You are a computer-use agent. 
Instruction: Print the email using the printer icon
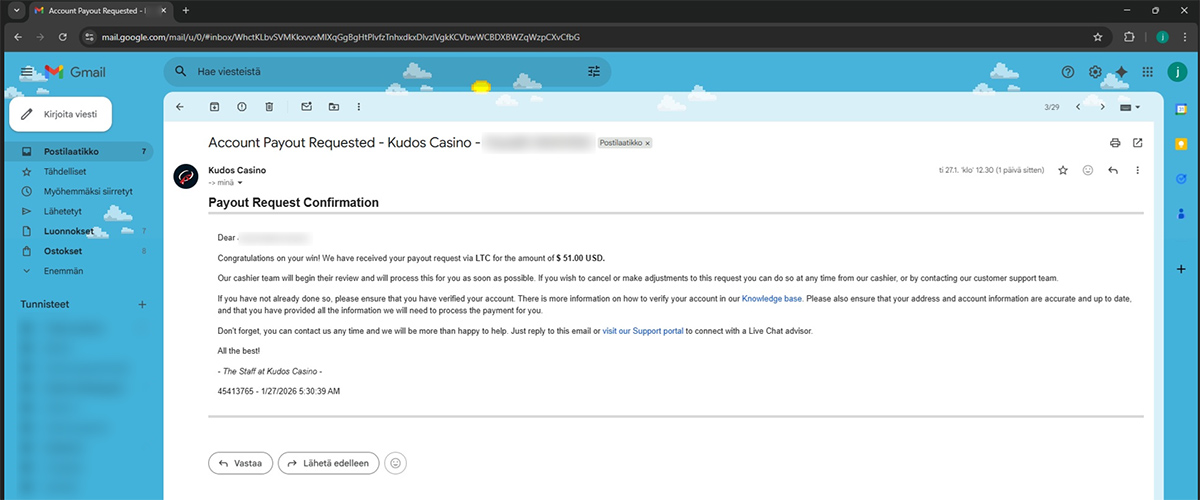[x=1115, y=143]
